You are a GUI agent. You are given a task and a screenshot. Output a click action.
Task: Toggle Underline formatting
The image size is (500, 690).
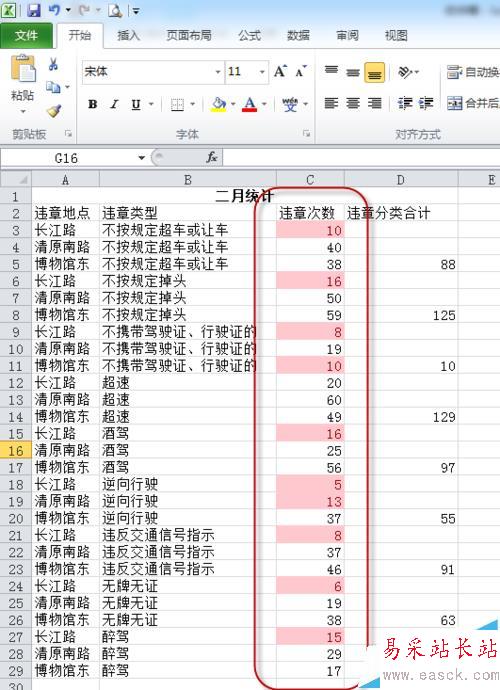click(136, 105)
